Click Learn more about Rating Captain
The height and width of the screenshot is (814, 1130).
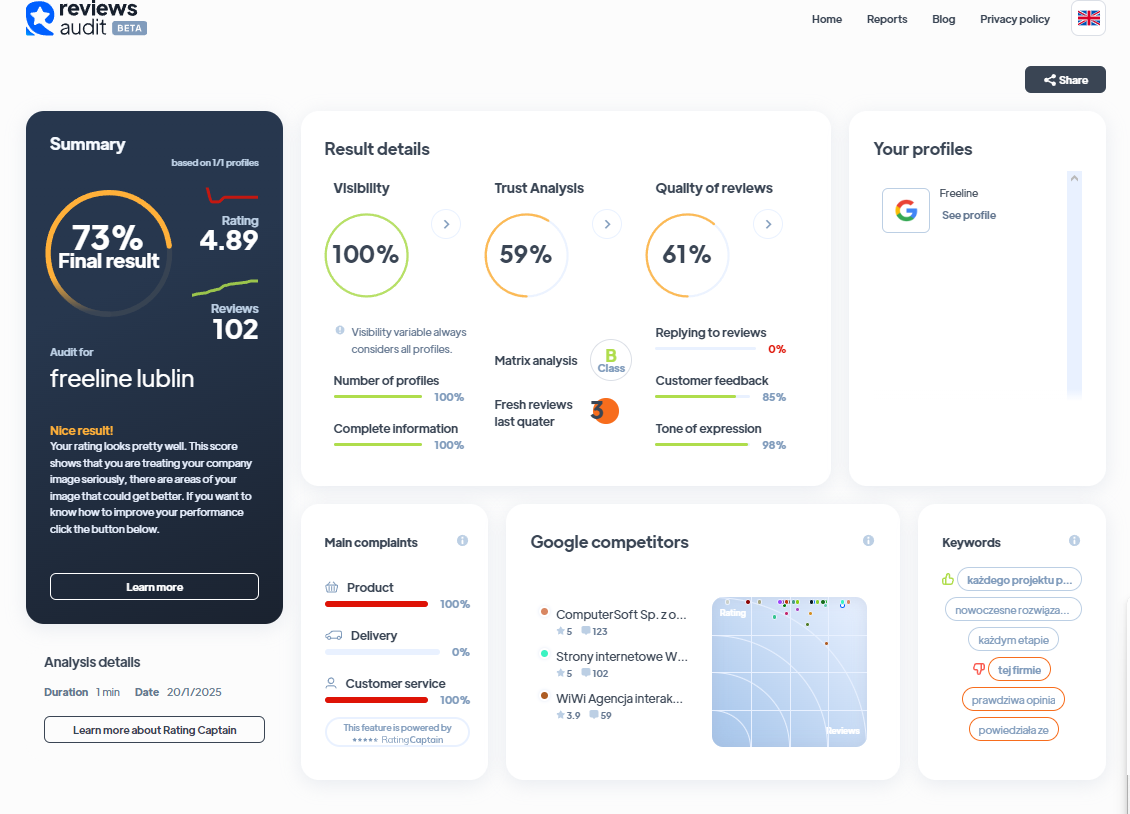coord(154,730)
